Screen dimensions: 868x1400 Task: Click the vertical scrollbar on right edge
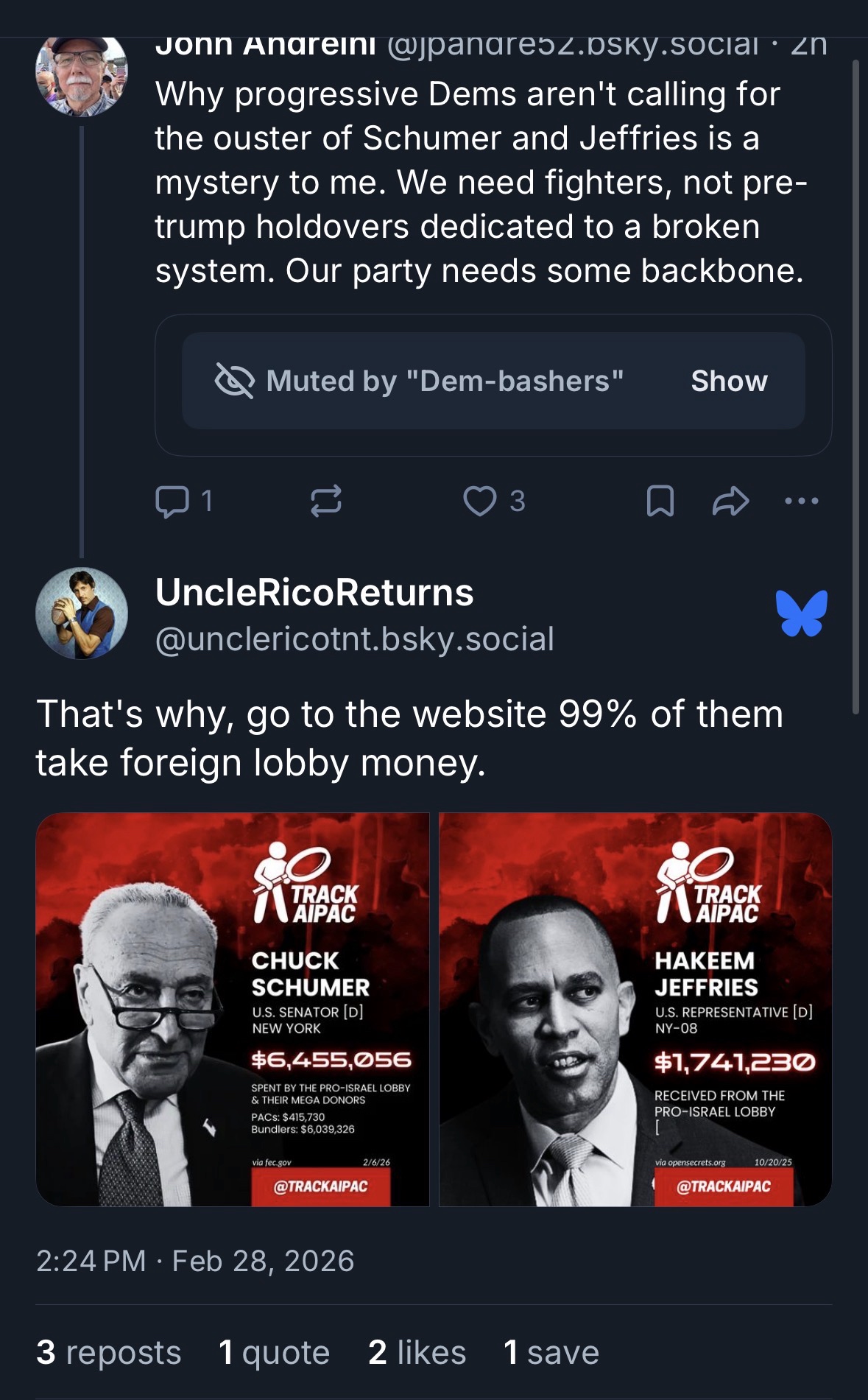click(855, 387)
